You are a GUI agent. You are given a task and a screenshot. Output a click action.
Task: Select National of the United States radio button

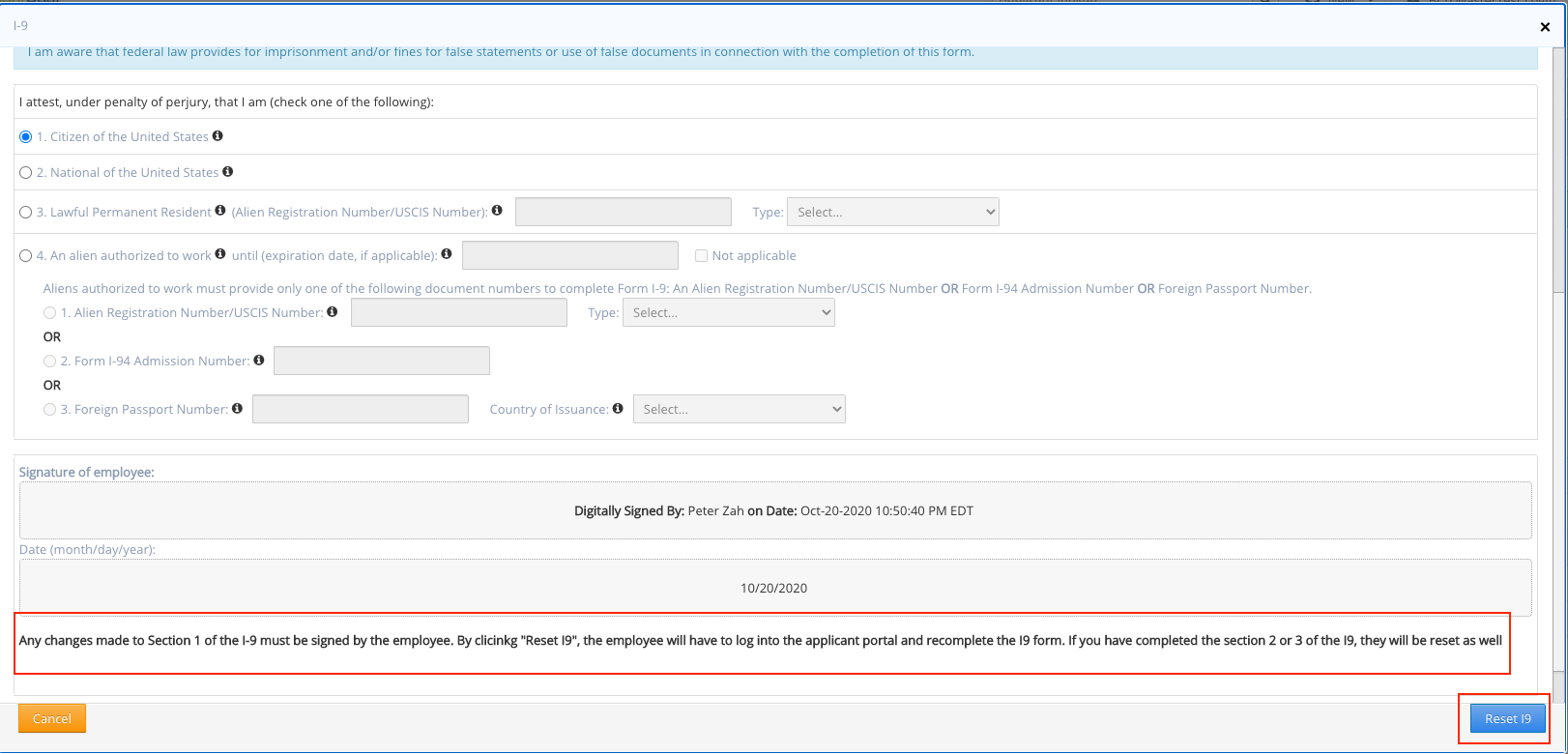pos(26,173)
